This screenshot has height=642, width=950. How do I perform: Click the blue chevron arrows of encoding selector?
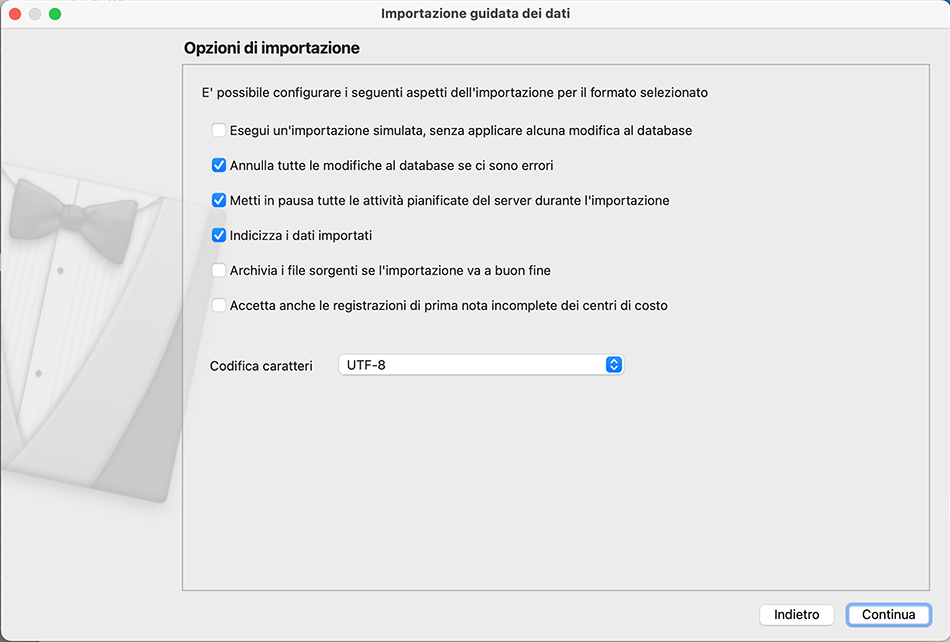click(614, 365)
